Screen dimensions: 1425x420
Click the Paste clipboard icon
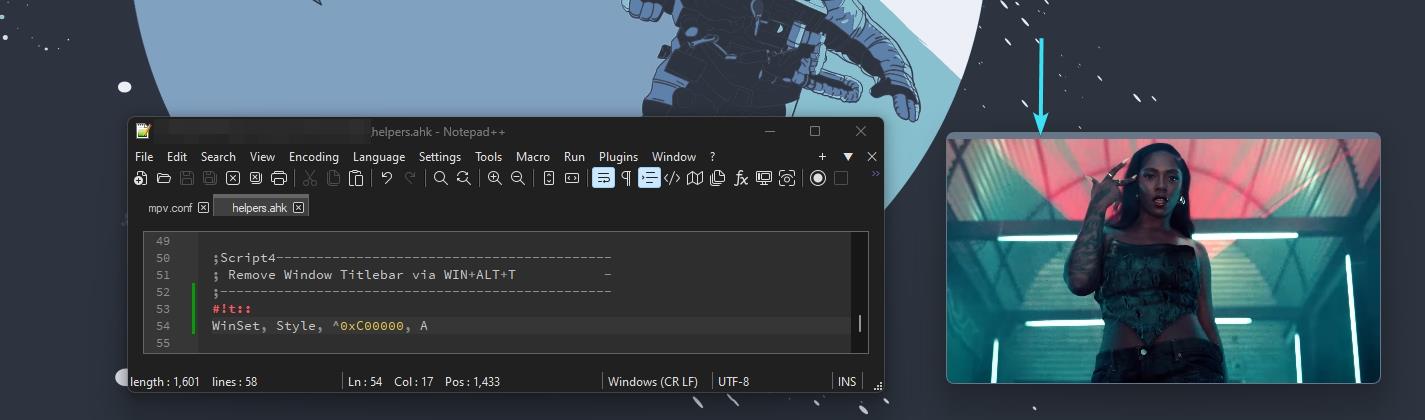(x=356, y=178)
